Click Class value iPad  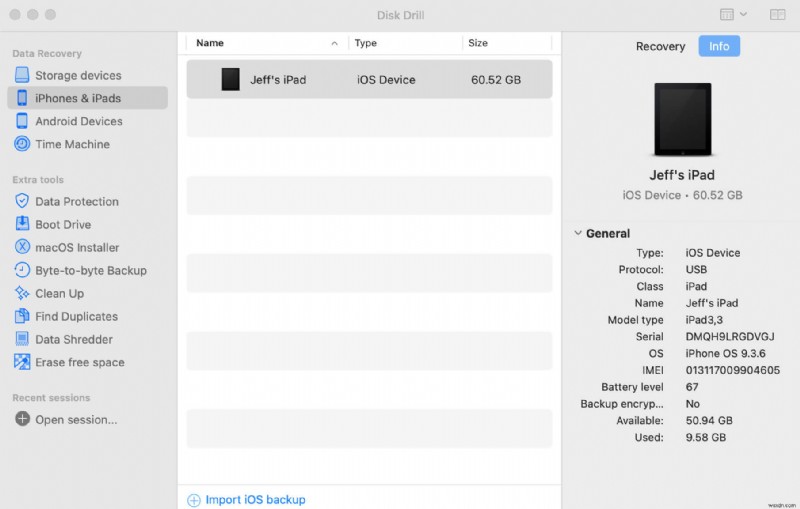696,286
